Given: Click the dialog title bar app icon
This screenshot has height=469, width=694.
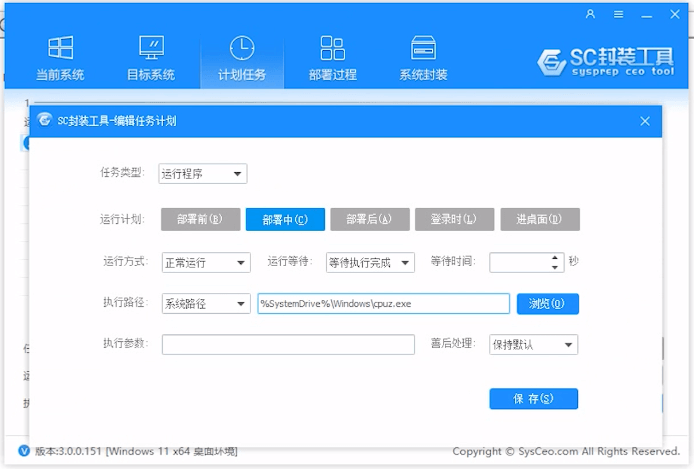Looking at the screenshot, I should (x=44, y=120).
